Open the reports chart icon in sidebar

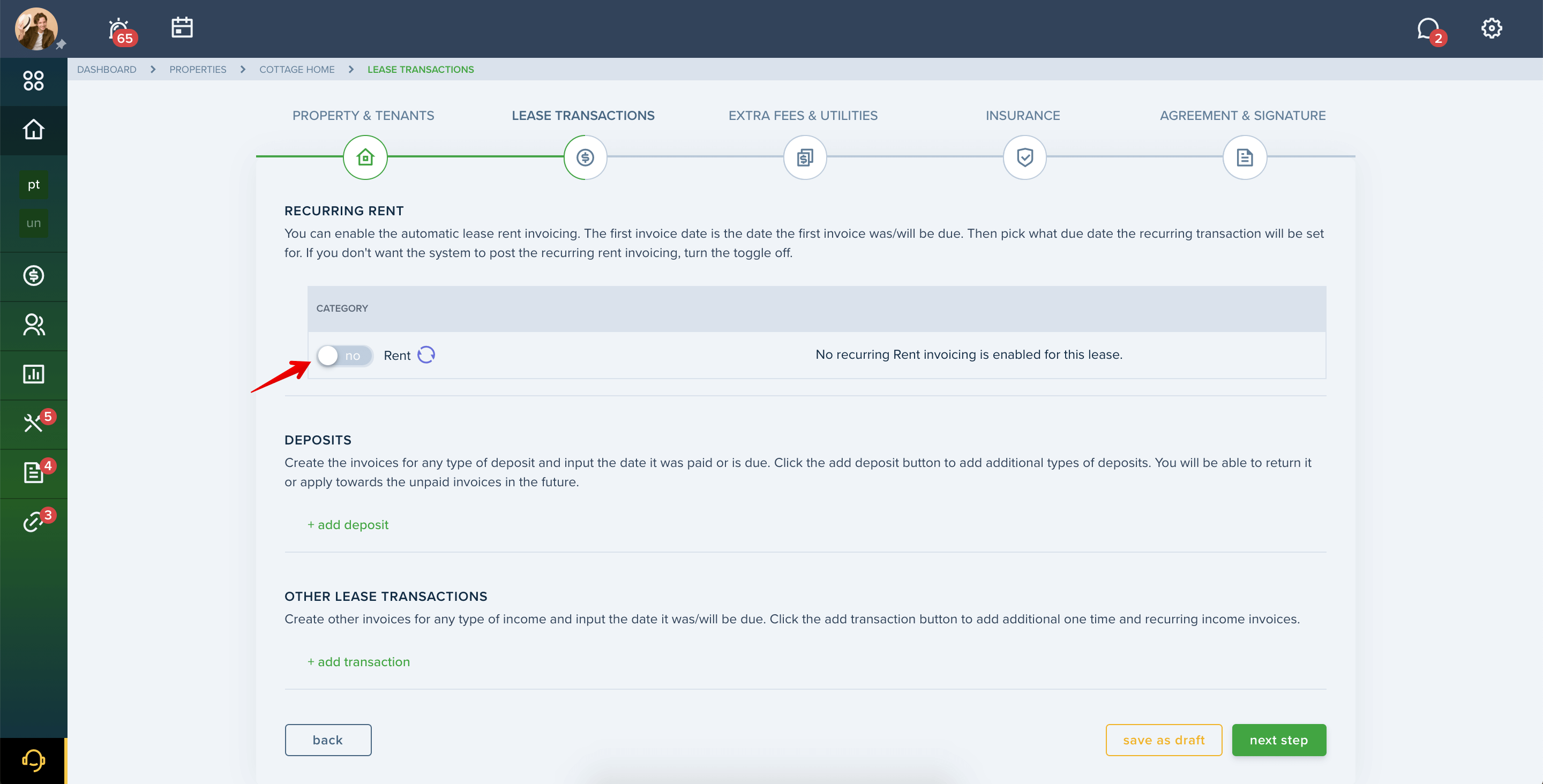(34, 374)
